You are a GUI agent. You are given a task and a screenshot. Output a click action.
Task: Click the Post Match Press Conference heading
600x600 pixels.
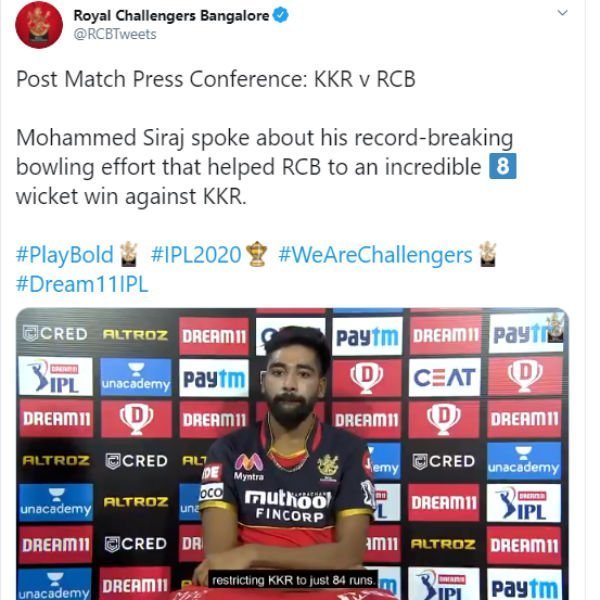[216, 79]
